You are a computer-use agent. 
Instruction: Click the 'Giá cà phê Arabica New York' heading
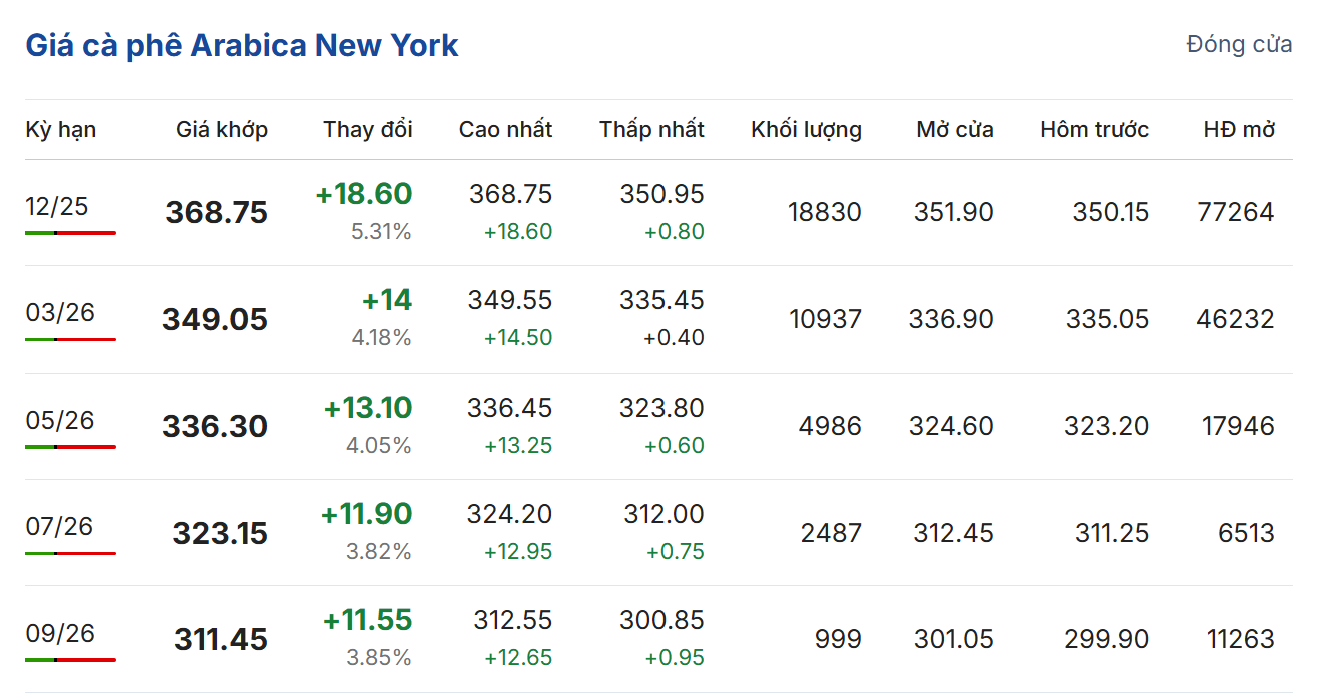pyautogui.click(x=242, y=46)
